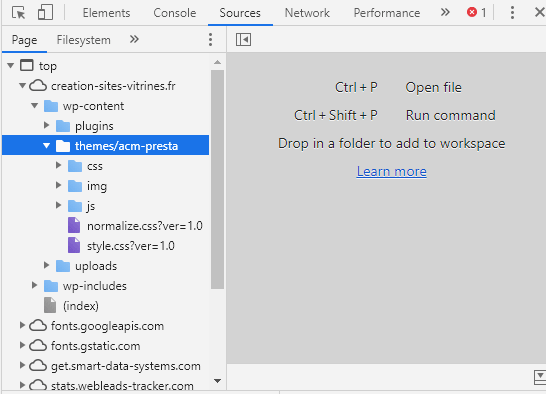Close the DevTools panel
The image size is (546, 394).
tap(540, 13)
